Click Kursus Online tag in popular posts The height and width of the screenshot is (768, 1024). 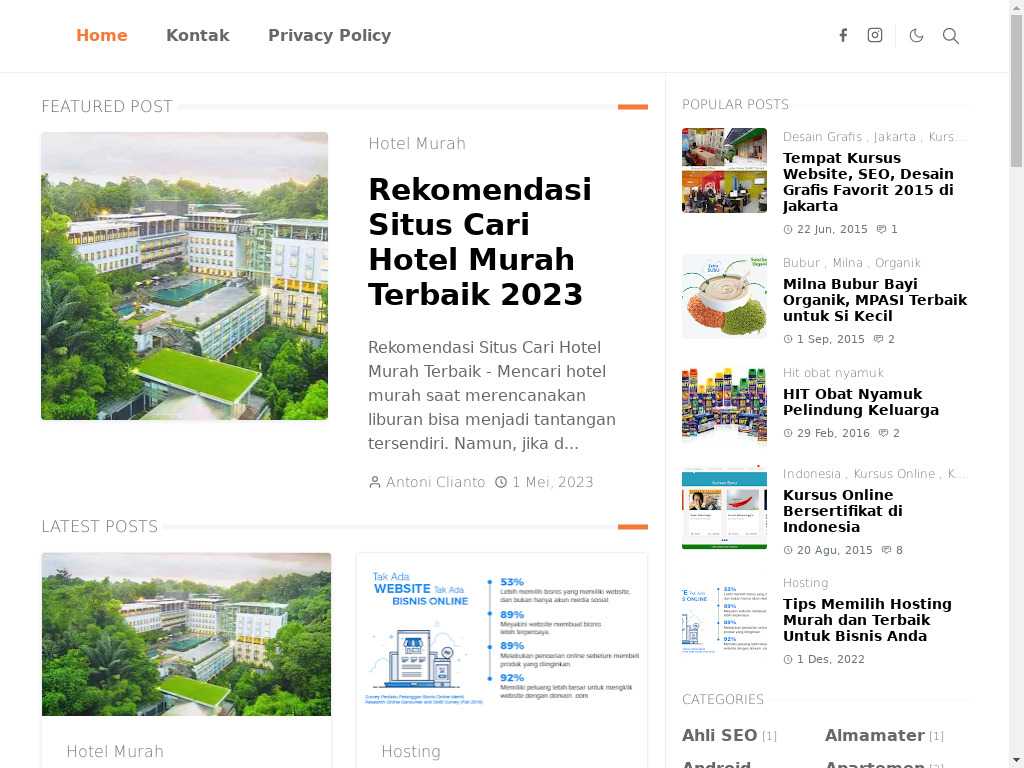pyautogui.click(x=894, y=473)
